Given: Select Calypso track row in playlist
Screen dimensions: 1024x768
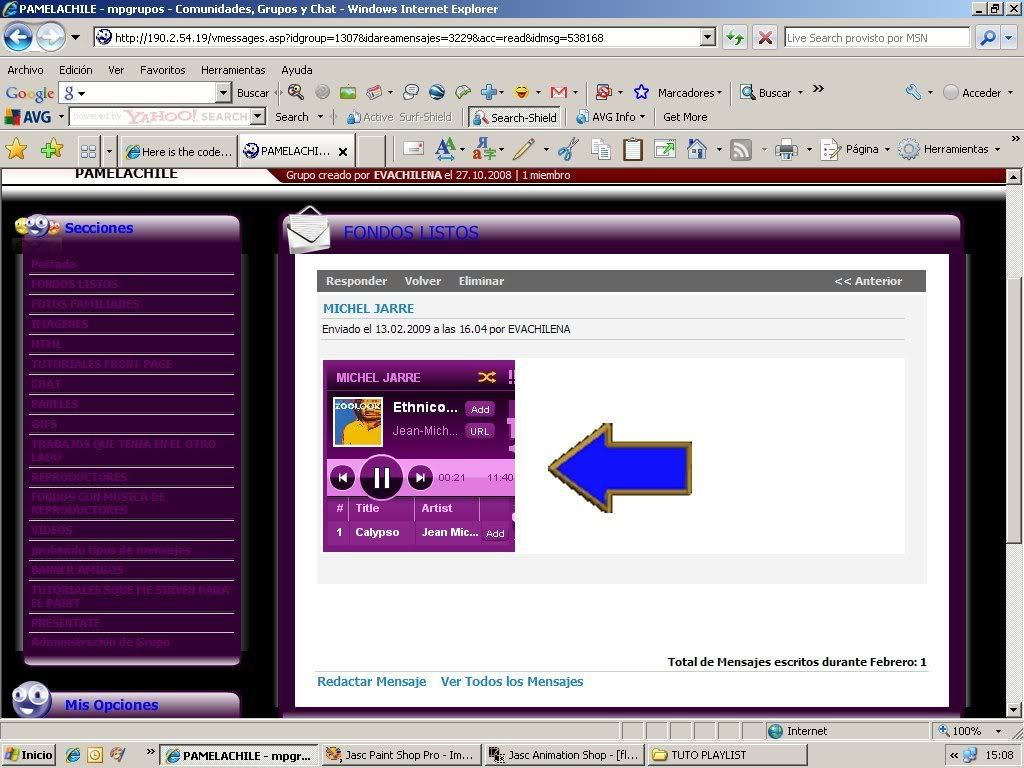Looking at the screenshot, I should point(419,532).
